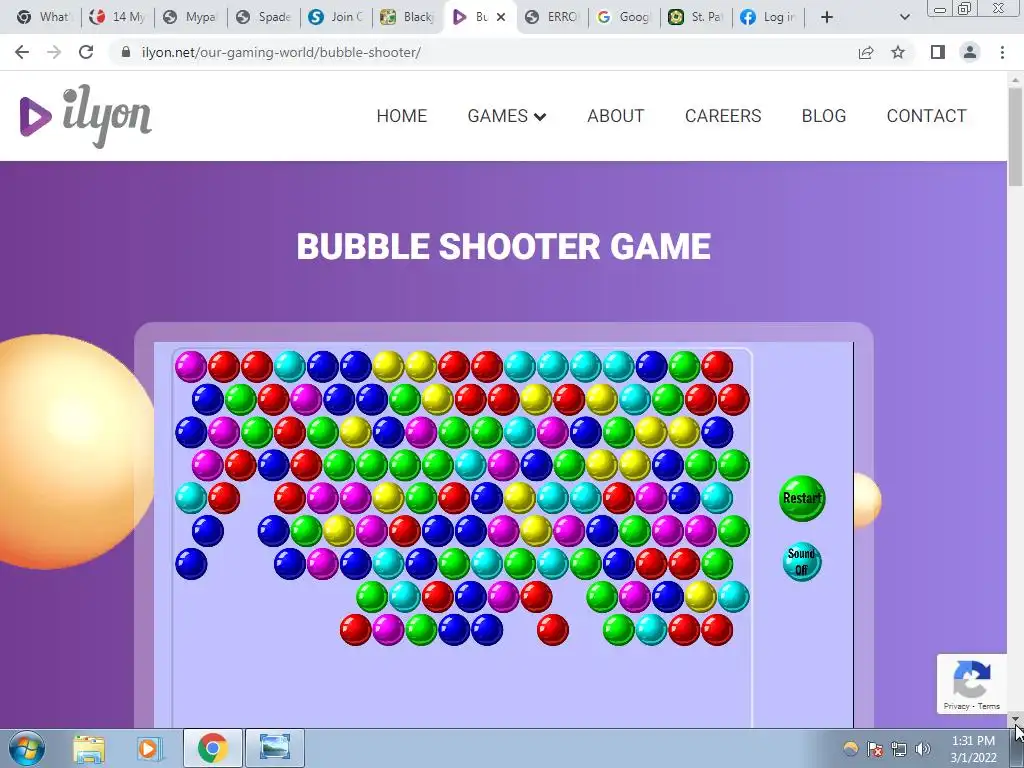1024x768 pixels.
Task: Open the reCAPTCHA Terms link
Action: point(989,706)
